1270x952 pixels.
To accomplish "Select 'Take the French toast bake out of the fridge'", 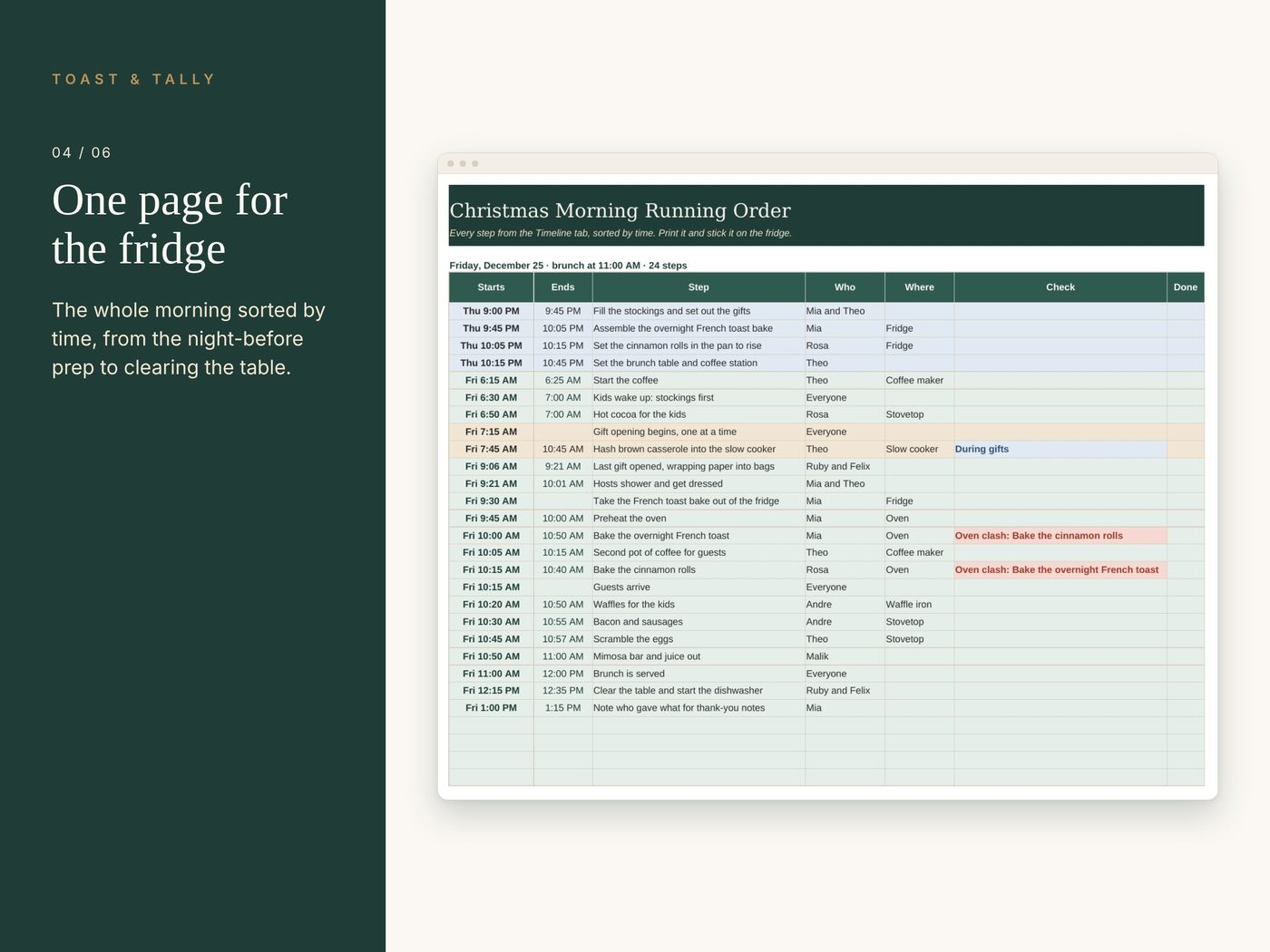I will [x=698, y=500].
